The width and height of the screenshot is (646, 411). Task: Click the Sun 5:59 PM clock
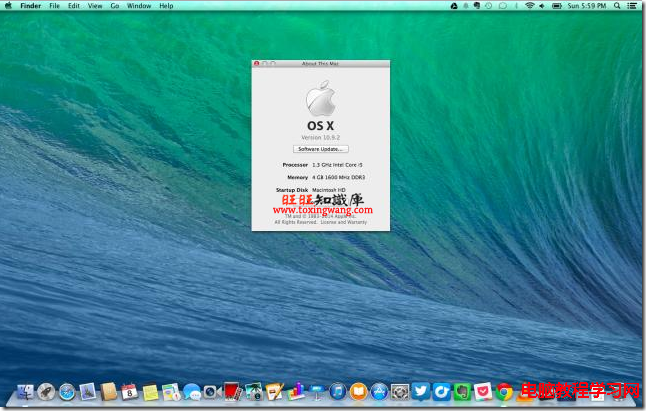click(x=587, y=6)
